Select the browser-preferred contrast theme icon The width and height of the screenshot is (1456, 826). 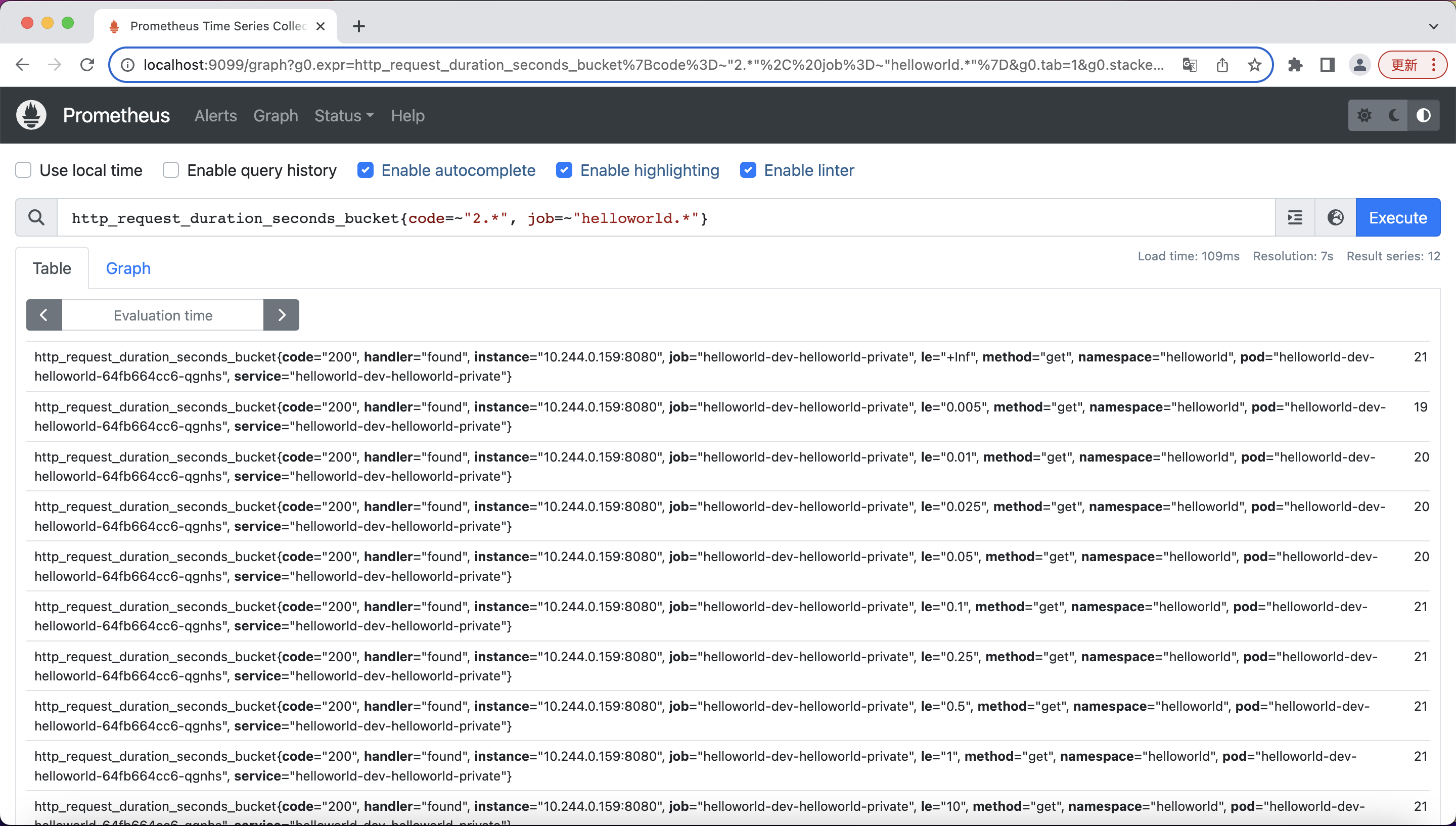point(1423,115)
